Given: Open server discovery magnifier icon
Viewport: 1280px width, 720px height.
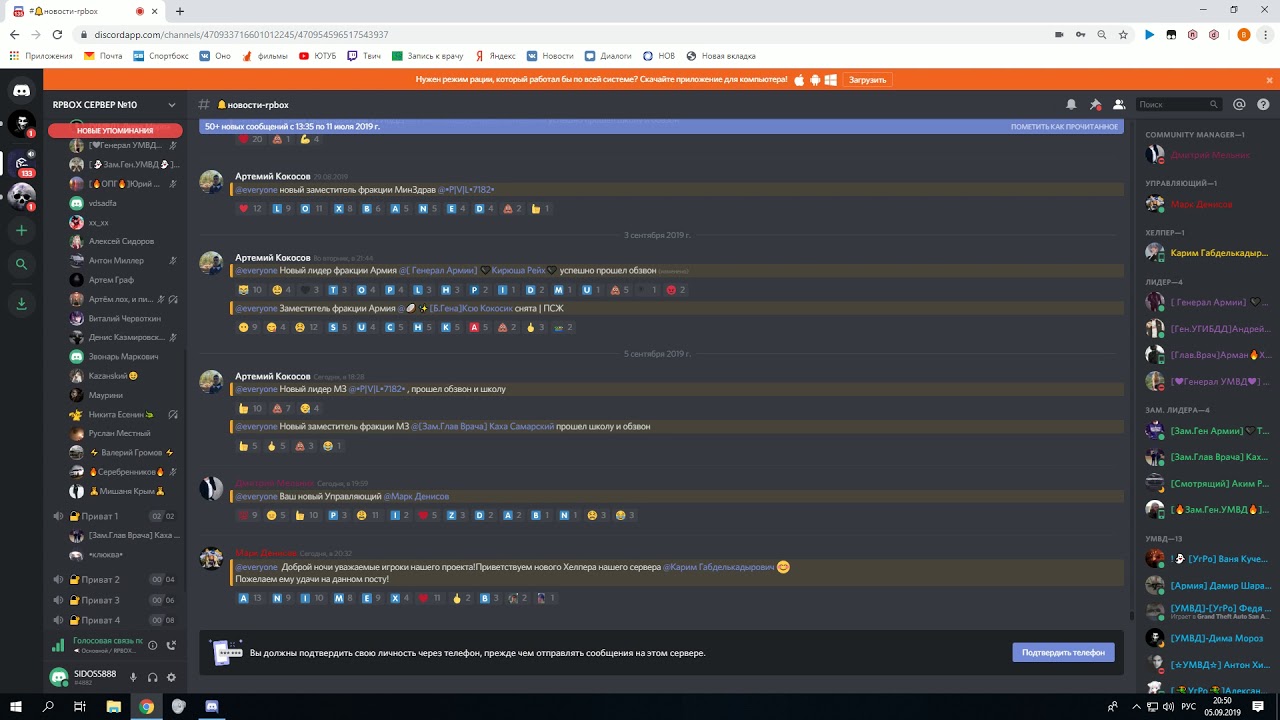Looking at the screenshot, I should (x=21, y=265).
